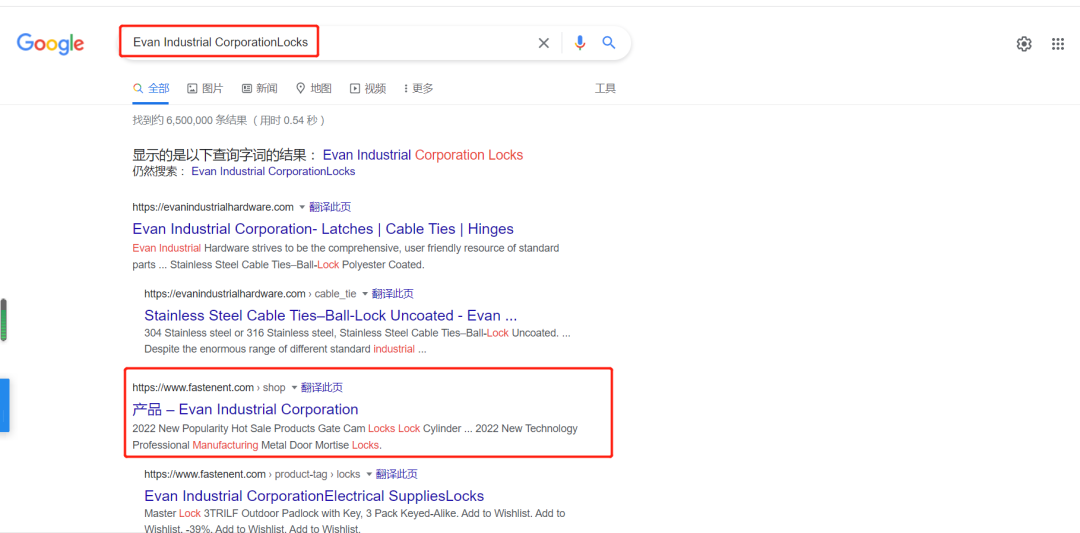This screenshot has height=533, width=1080.
Task: Click the blue magnifier search icon
Action: point(609,43)
